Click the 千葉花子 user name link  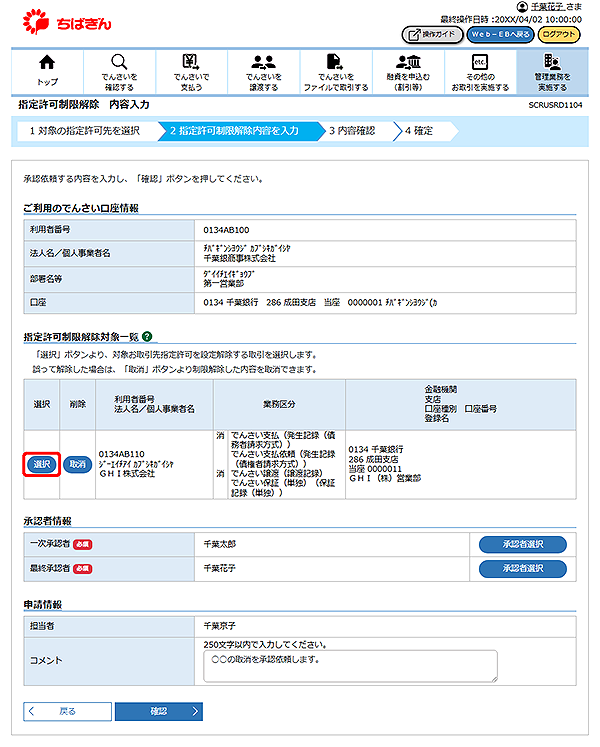tap(548, 7)
